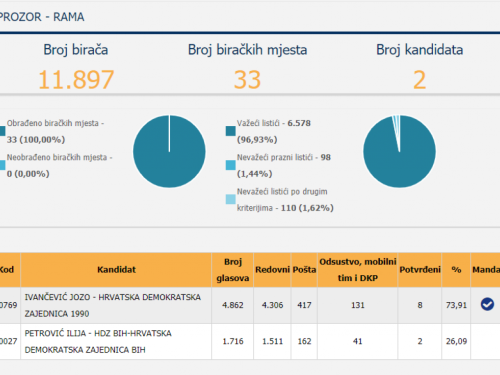This screenshot has height=375, width=500.
Task: Click the valid ballots pie chart
Action: click(399, 151)
